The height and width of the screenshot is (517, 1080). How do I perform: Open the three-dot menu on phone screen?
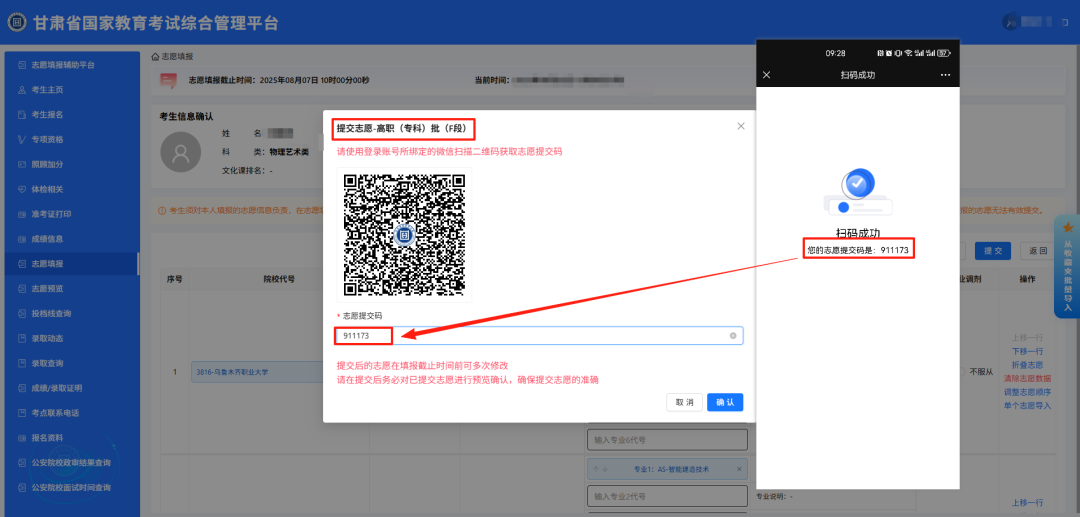pos(945,75)
